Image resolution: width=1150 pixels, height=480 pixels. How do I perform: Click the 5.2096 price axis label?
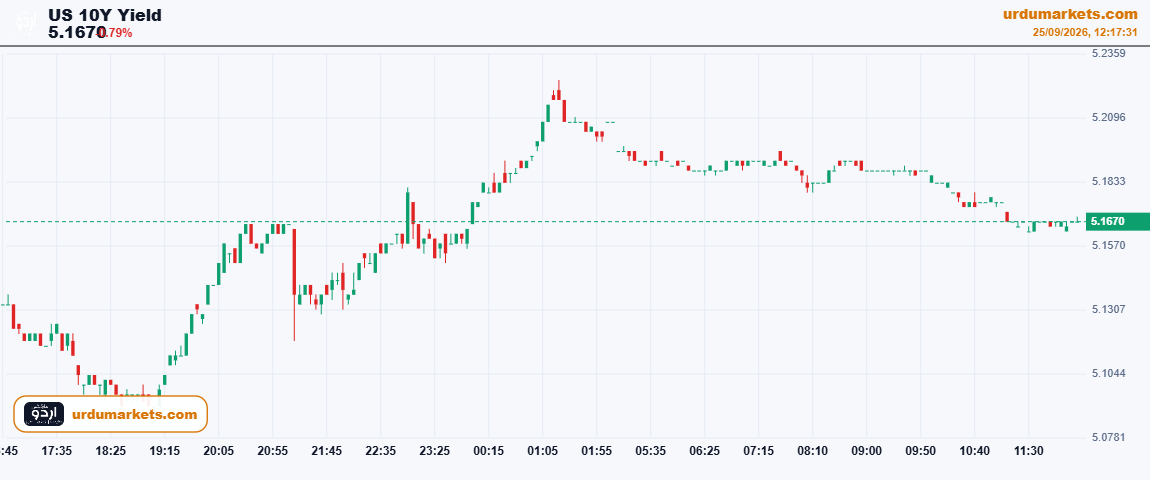[1108, 117]
